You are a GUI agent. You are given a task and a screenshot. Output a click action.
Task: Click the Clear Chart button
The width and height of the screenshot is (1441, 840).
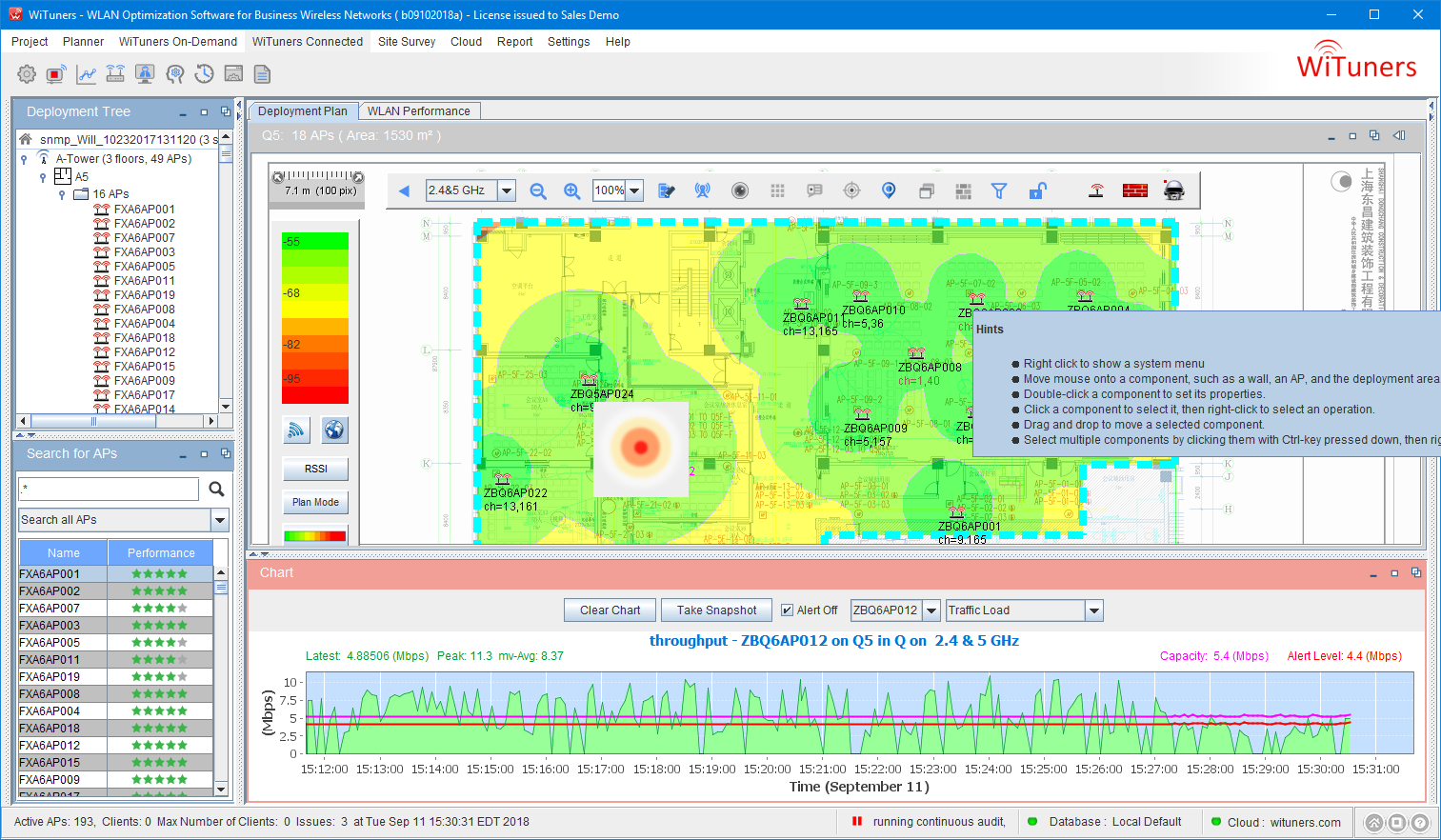610,610
